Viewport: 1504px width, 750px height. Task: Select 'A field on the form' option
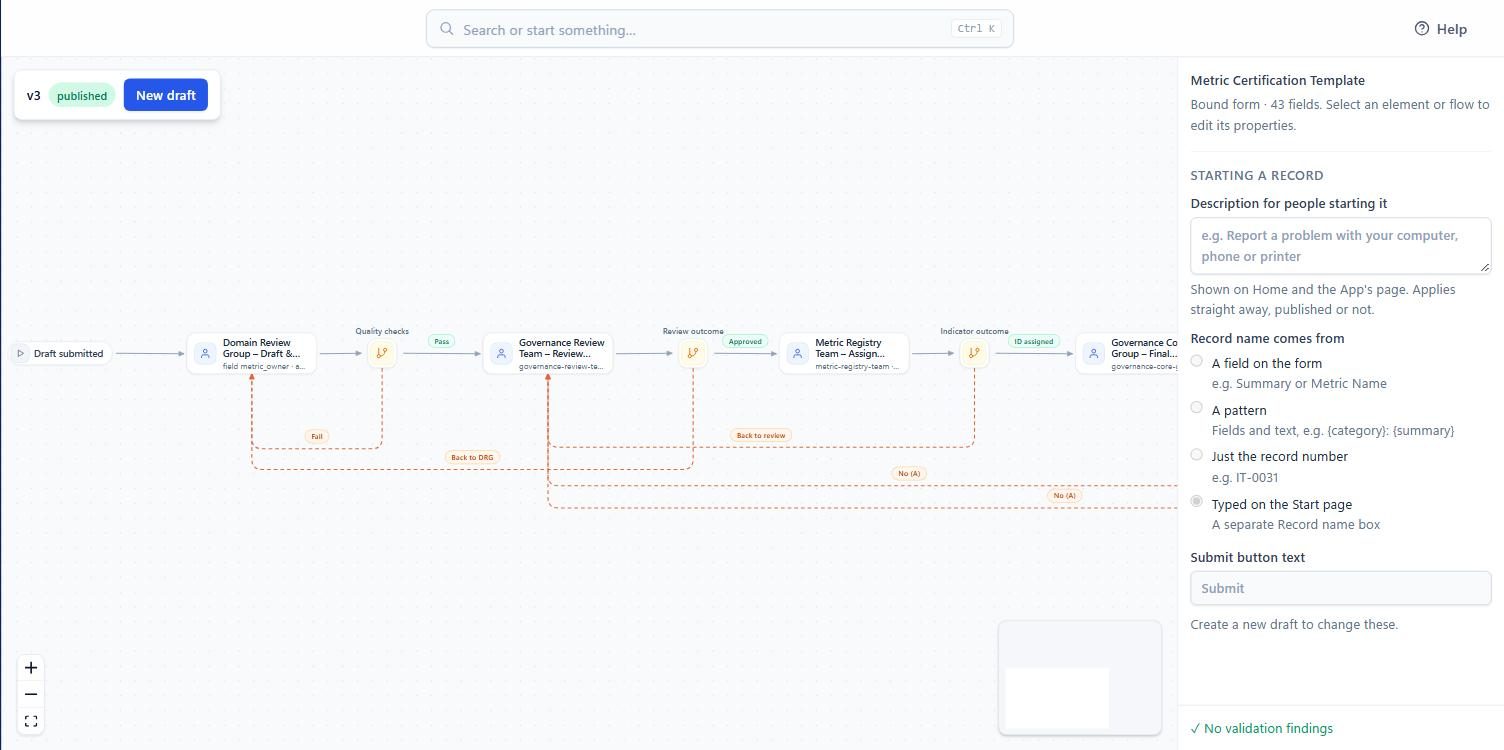1196,361
